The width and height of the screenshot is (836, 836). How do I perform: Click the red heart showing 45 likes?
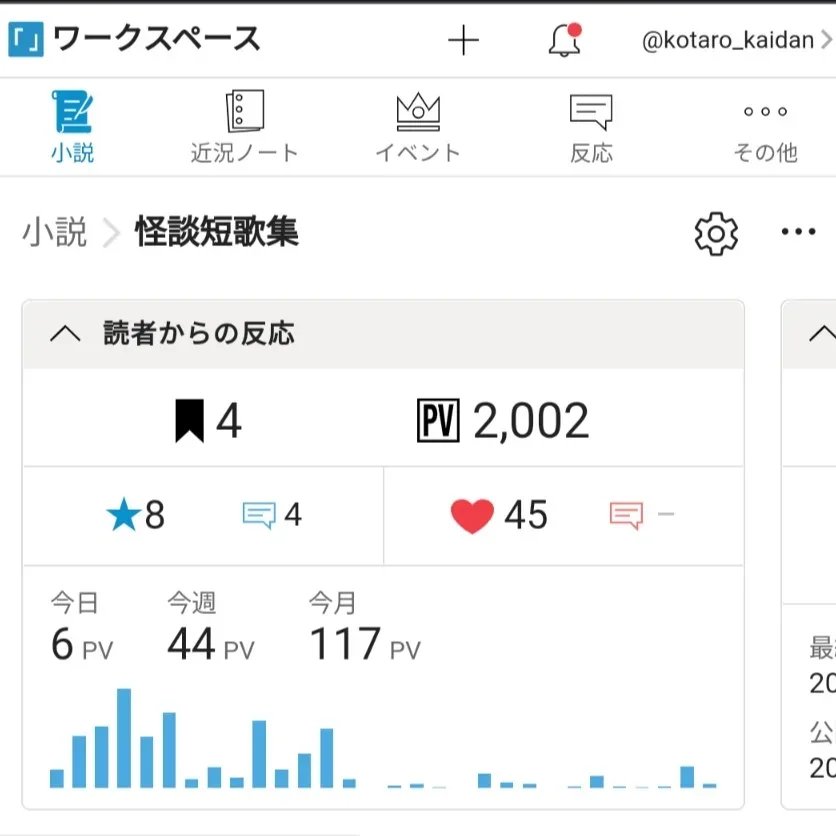coord(472,516)
